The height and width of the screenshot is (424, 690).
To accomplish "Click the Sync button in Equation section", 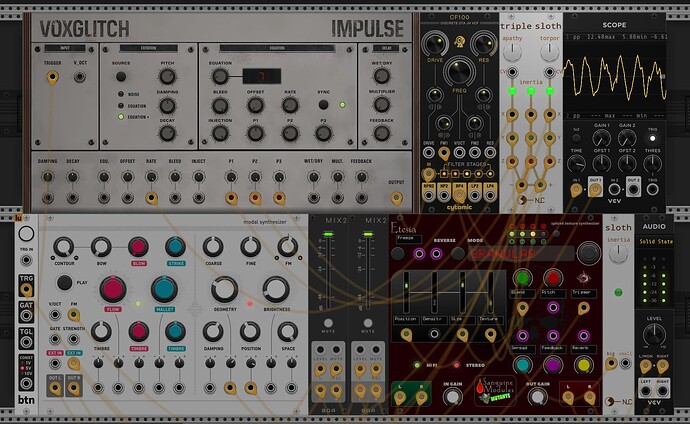I will click(x=325, y=104).
